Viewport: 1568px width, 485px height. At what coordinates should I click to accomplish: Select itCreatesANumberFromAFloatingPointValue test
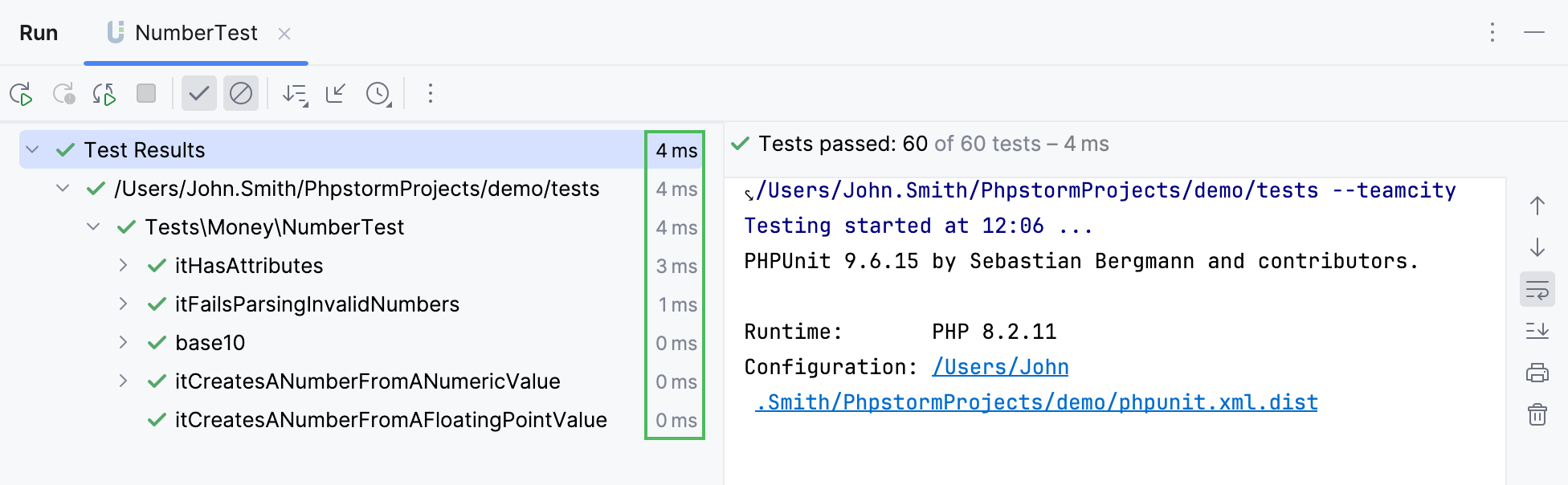[x=390, y=420]
